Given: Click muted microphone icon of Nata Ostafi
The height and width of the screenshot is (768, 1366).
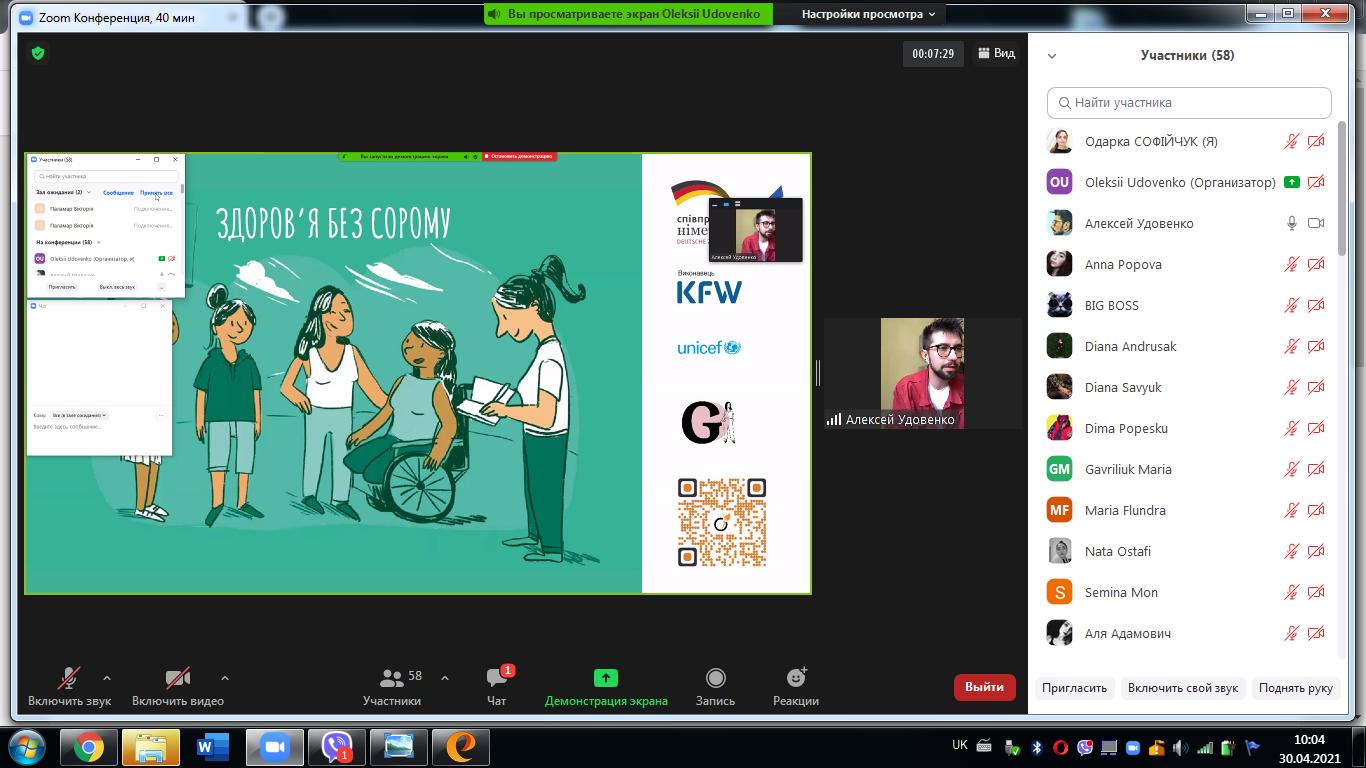Looking at the screenshot, I should click(1292, 551).
